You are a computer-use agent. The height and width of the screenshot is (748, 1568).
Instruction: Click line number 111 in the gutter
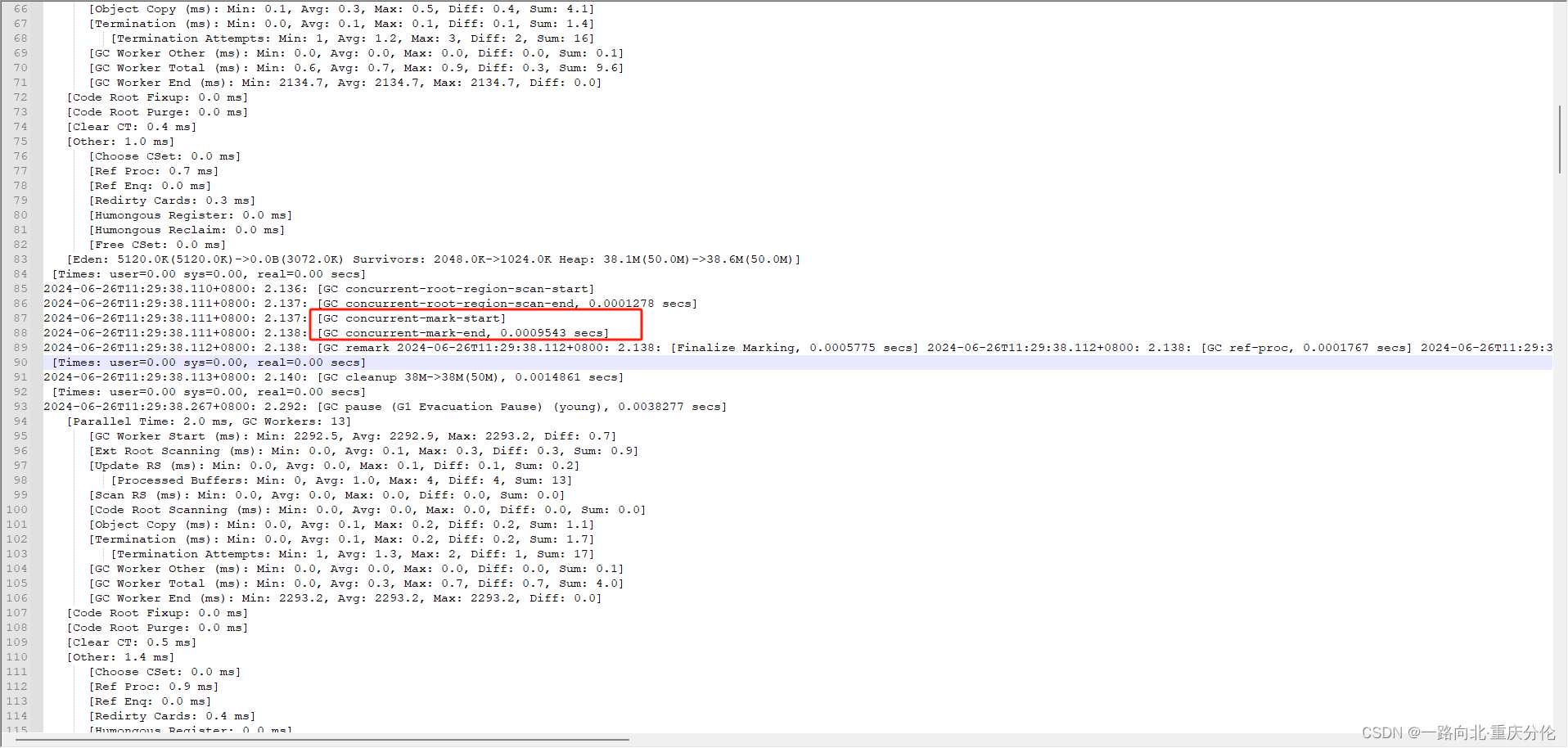(17, 672)
